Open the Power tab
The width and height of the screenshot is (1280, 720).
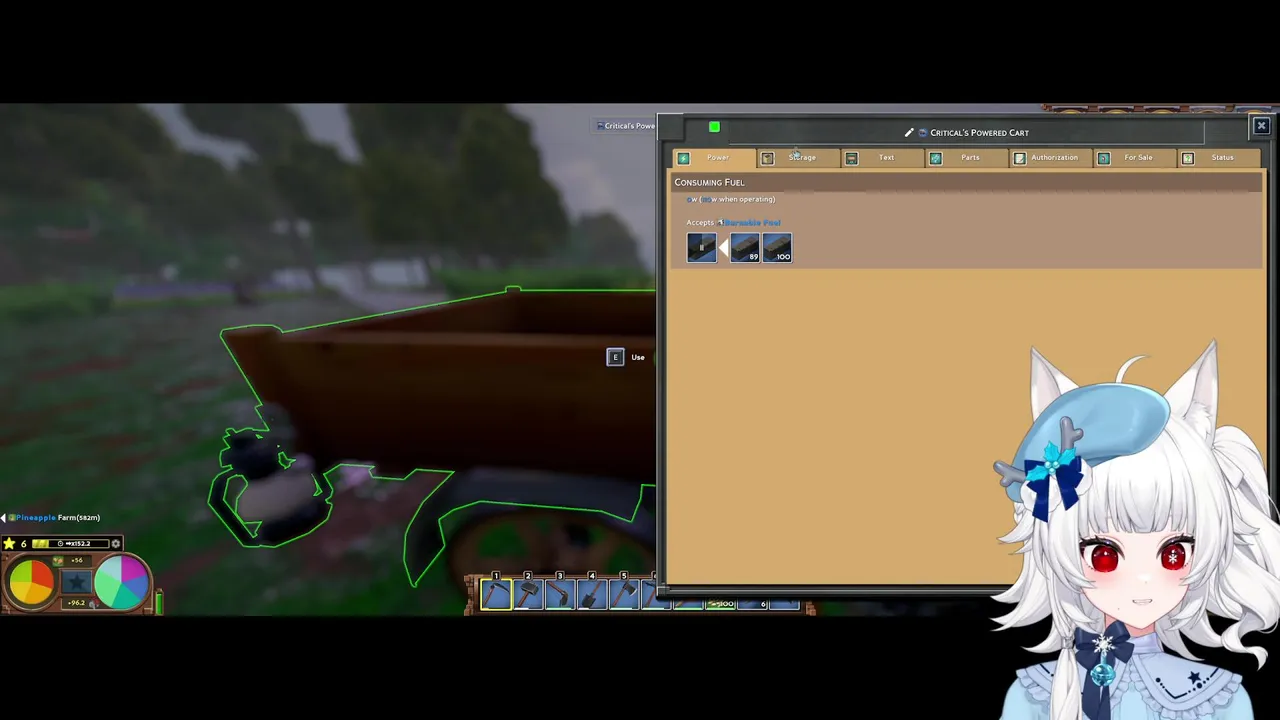coord(714,158)
